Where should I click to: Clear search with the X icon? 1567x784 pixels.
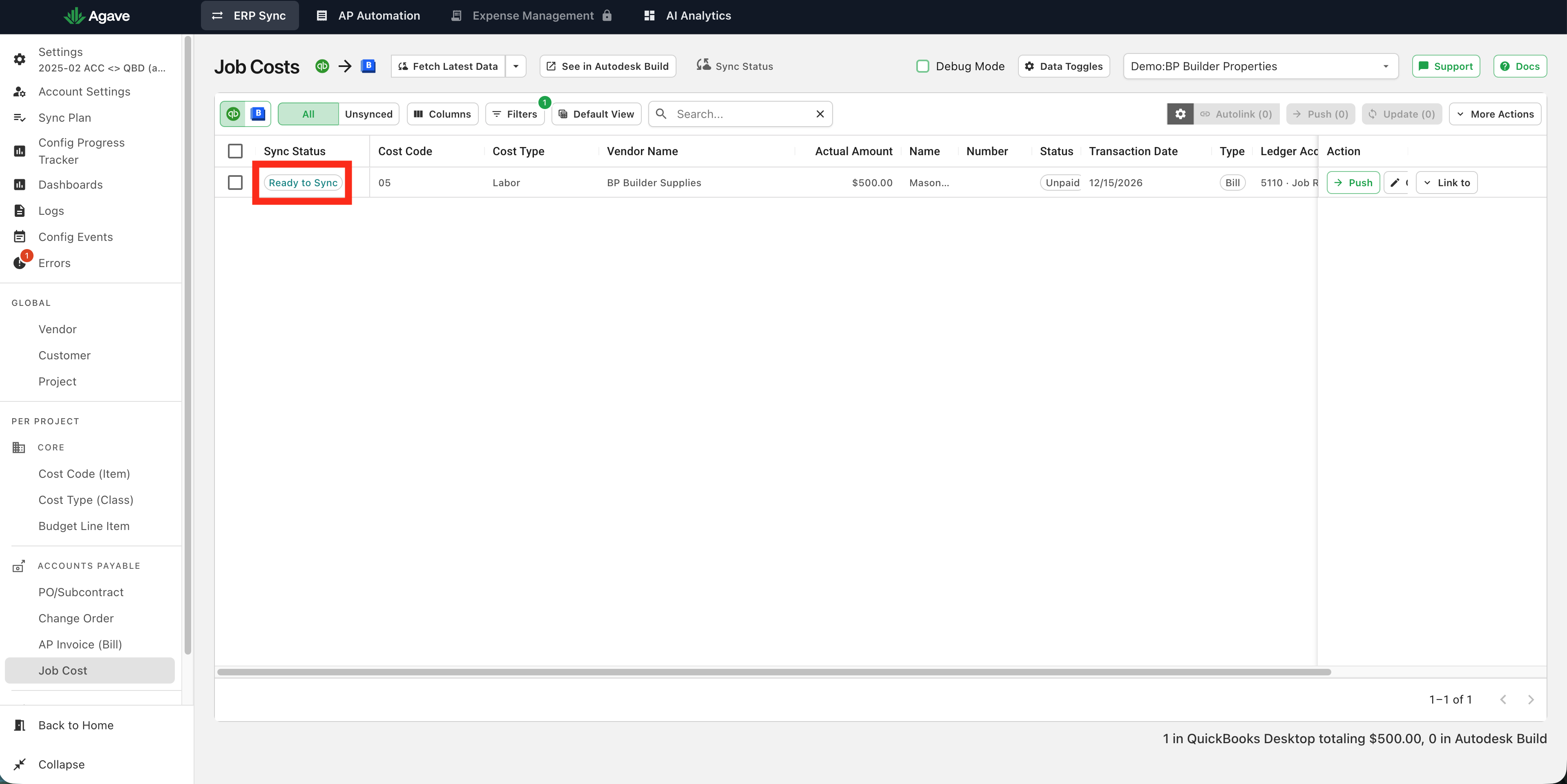(819, 114)
